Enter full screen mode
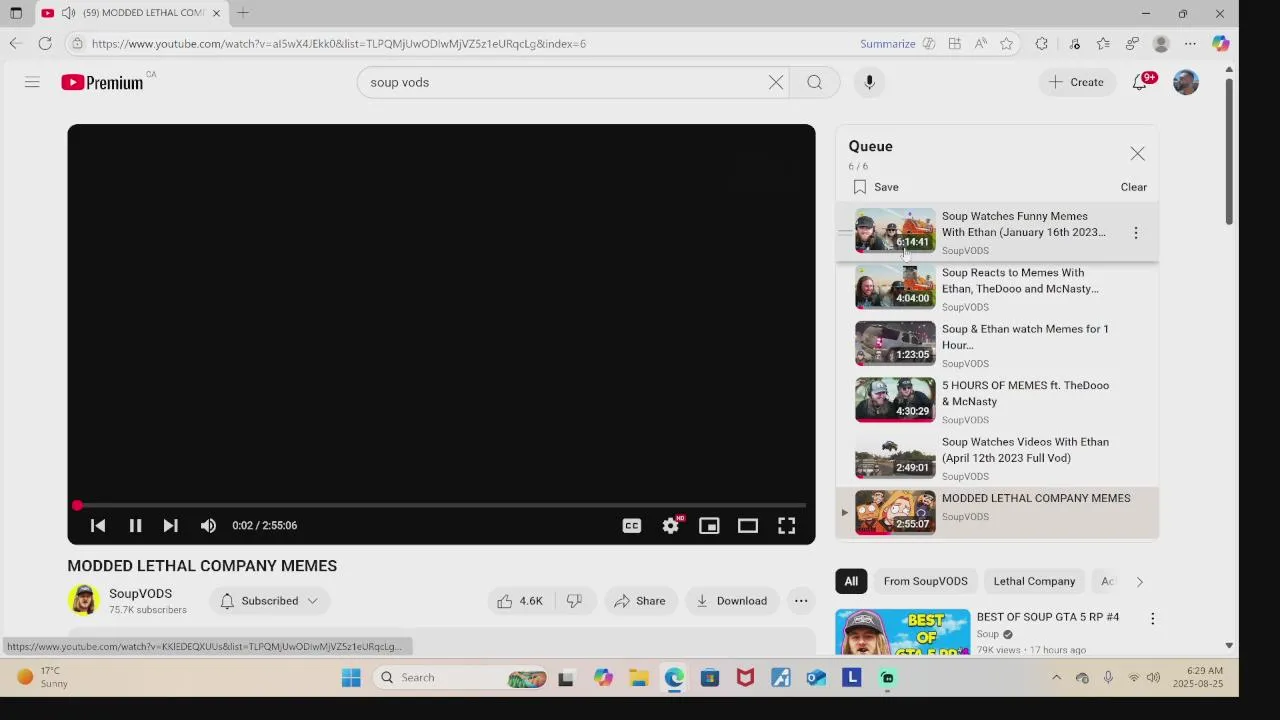The height and width of the screenshot is (720, 1280). [x=787, y=525]
